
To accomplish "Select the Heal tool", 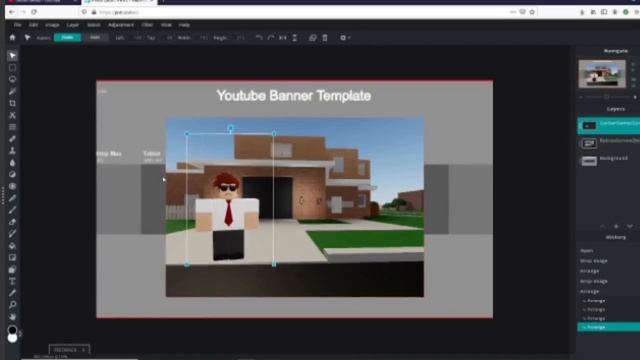I will click(x=12, y=139).
